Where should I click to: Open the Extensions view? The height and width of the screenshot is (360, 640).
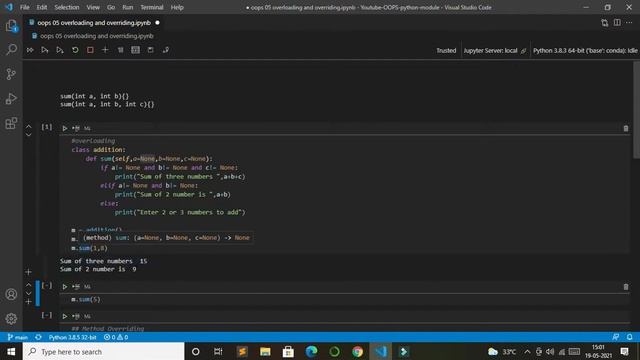coord(11,123)
